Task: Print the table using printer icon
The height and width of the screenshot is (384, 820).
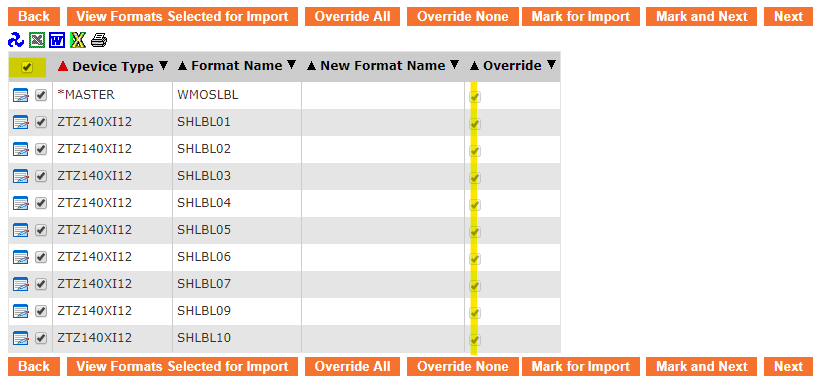Action: pos(99,40)
